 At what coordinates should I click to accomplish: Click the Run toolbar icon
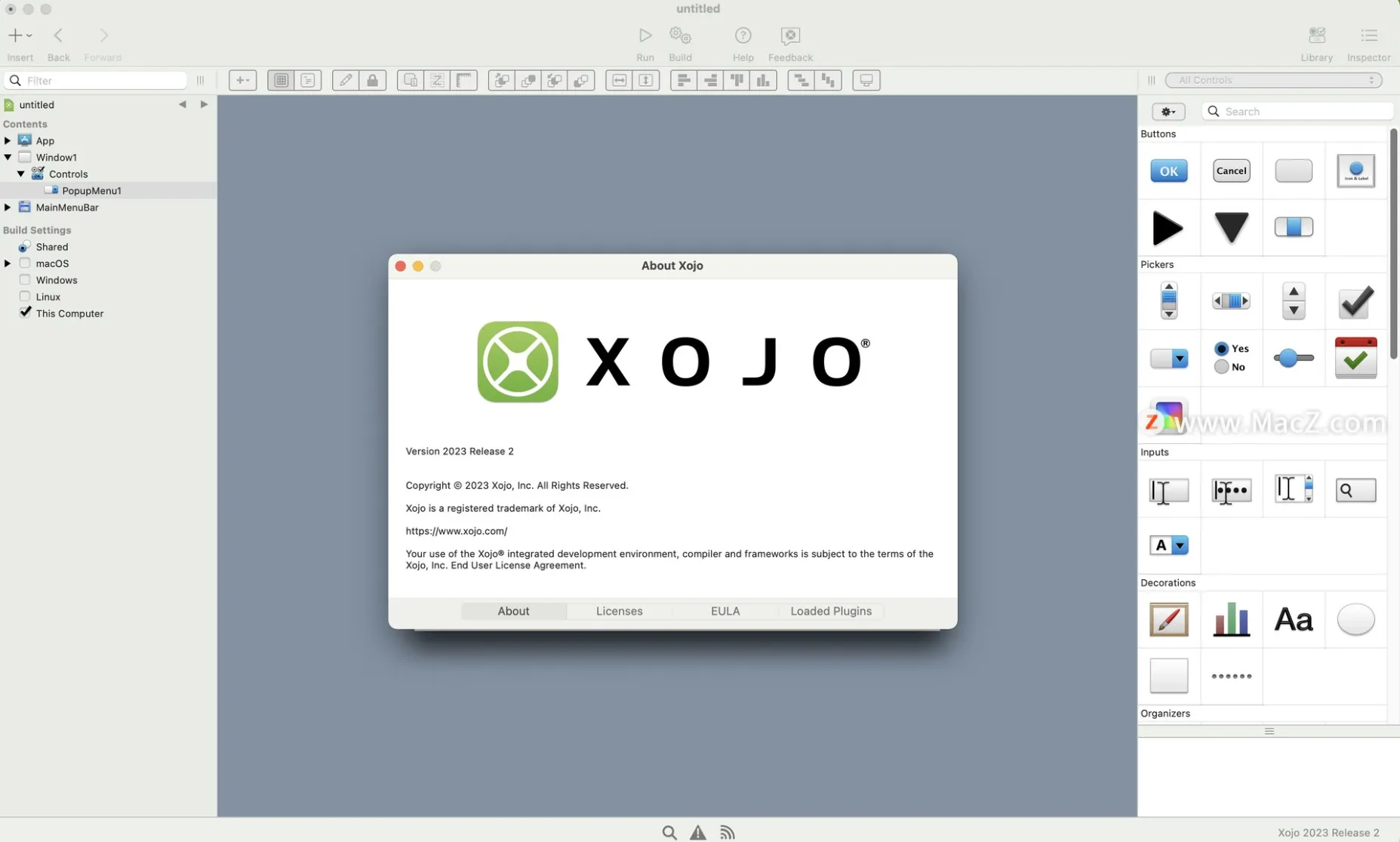pos(645,35)
